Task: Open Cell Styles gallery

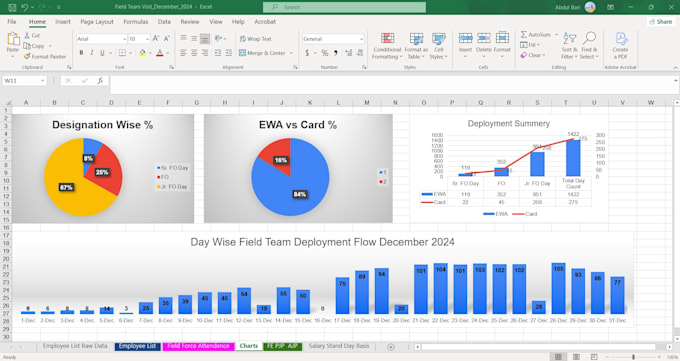Action: point(438,46)
